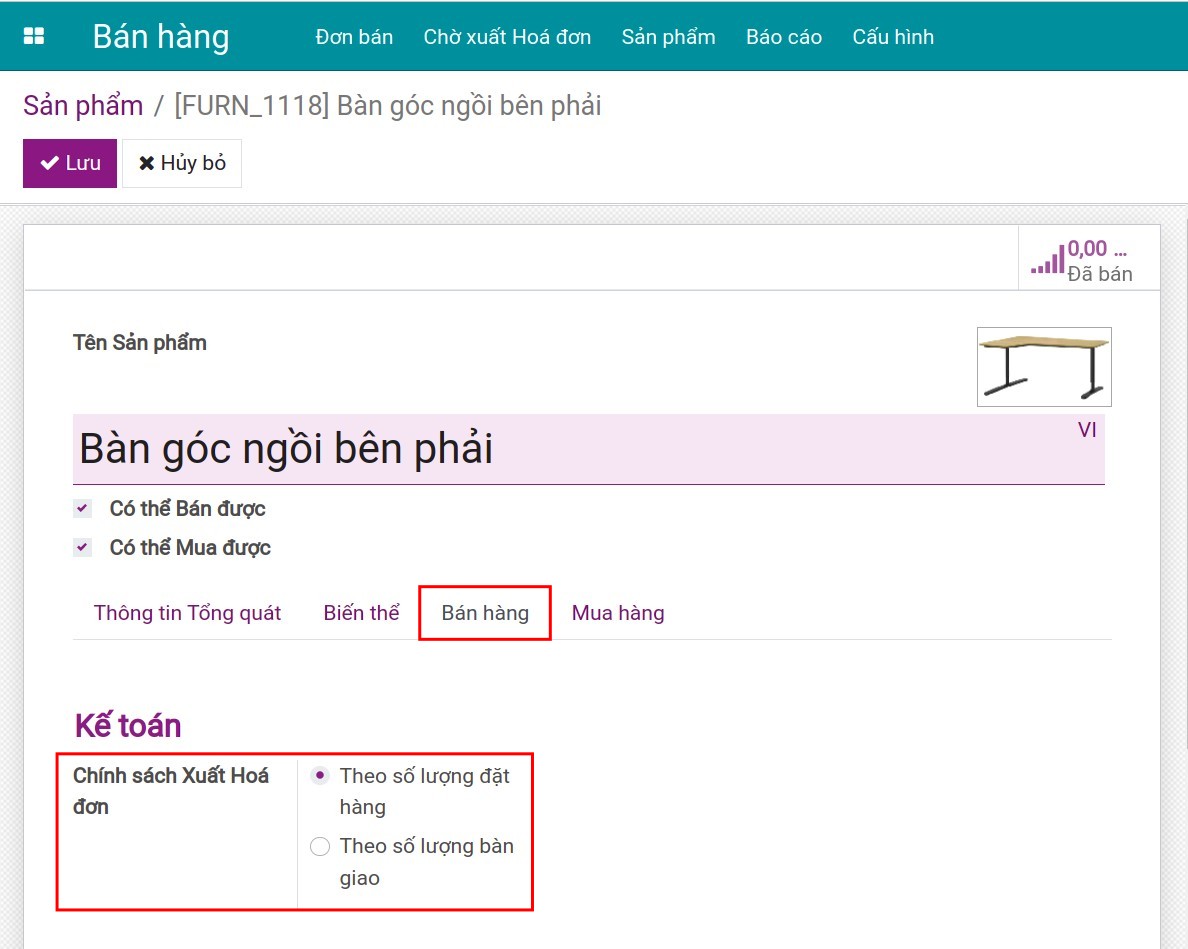Toggle the Có thể Mua được checkbox
The height and width of the screenshot is (949, 1188).
[x=83, y=547]
